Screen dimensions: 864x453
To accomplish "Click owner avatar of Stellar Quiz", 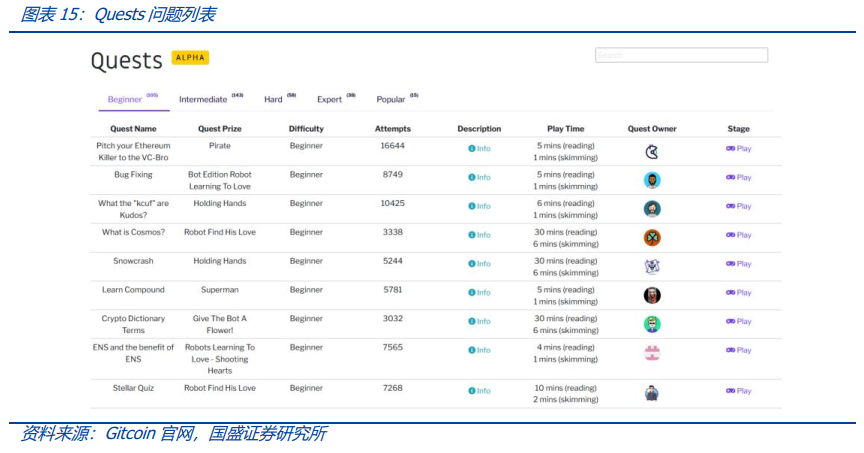I will pos(652,393).
